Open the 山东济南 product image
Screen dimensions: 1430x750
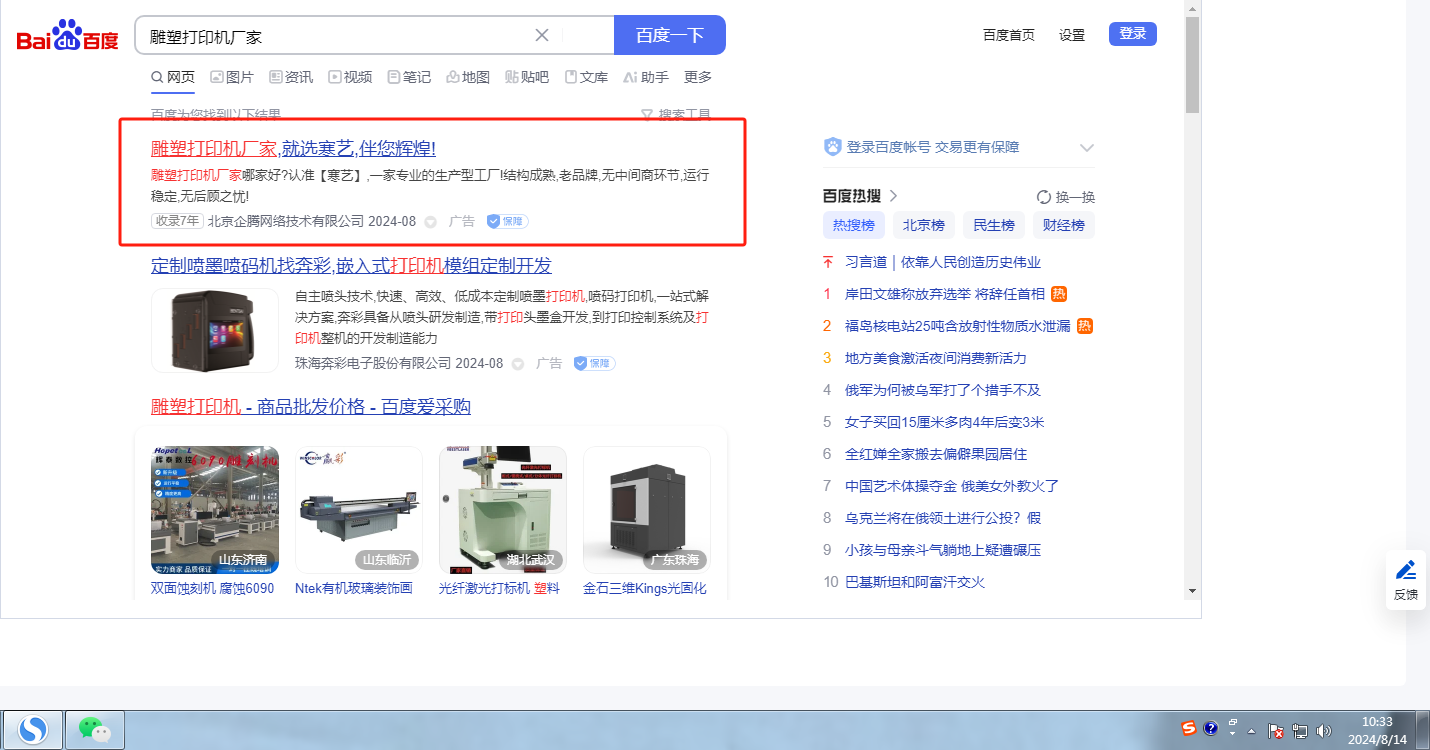click(x=215, y=510)
